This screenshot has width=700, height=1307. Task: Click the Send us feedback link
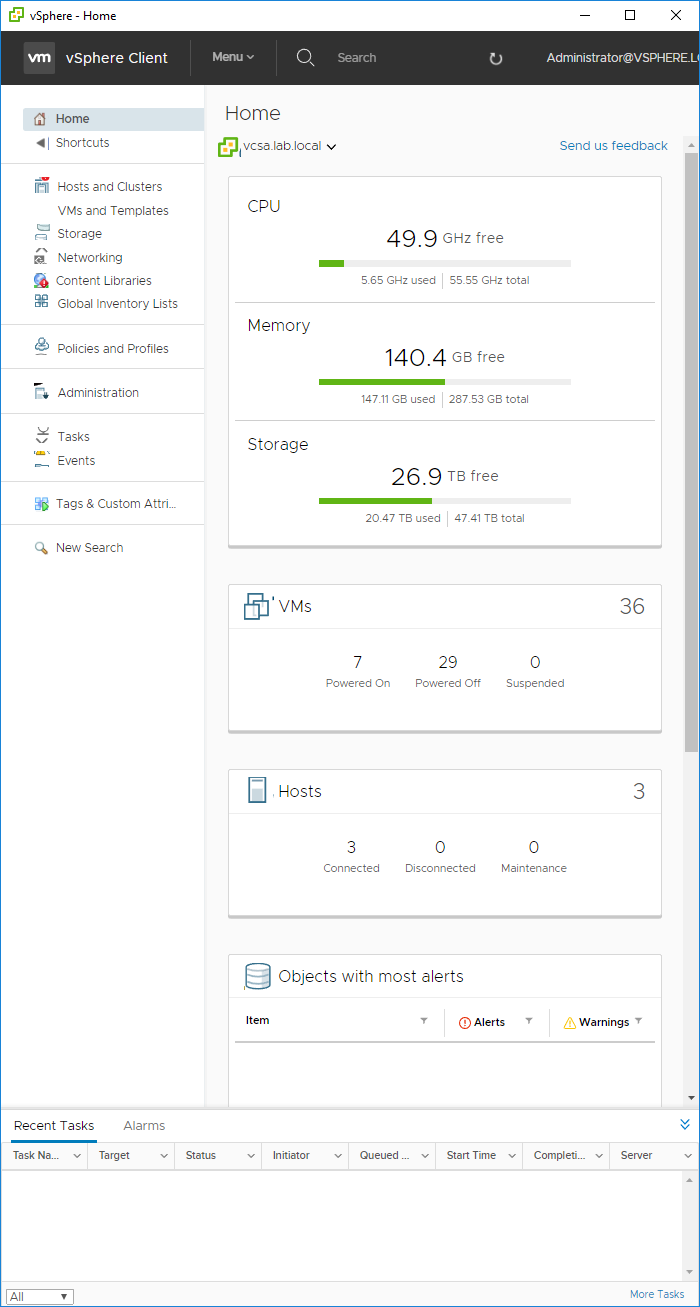(613, 146)
